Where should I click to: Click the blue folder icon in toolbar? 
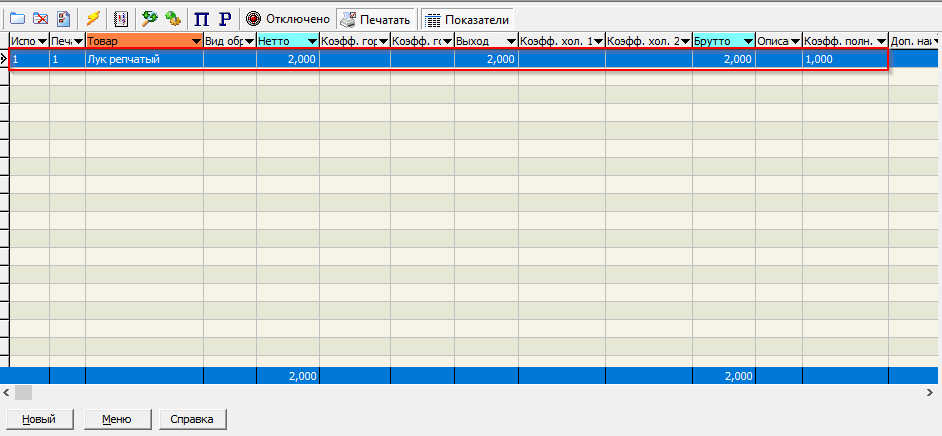(17, 18)
